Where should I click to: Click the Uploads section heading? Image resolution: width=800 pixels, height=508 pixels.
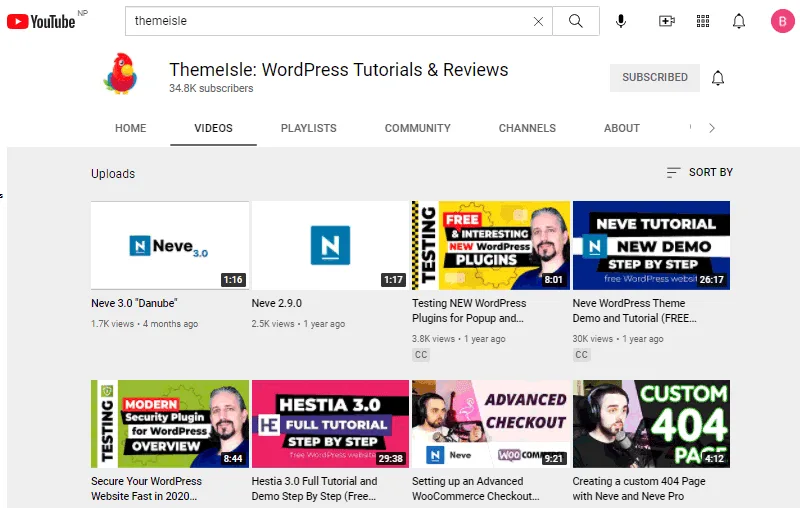click(113, 173)
